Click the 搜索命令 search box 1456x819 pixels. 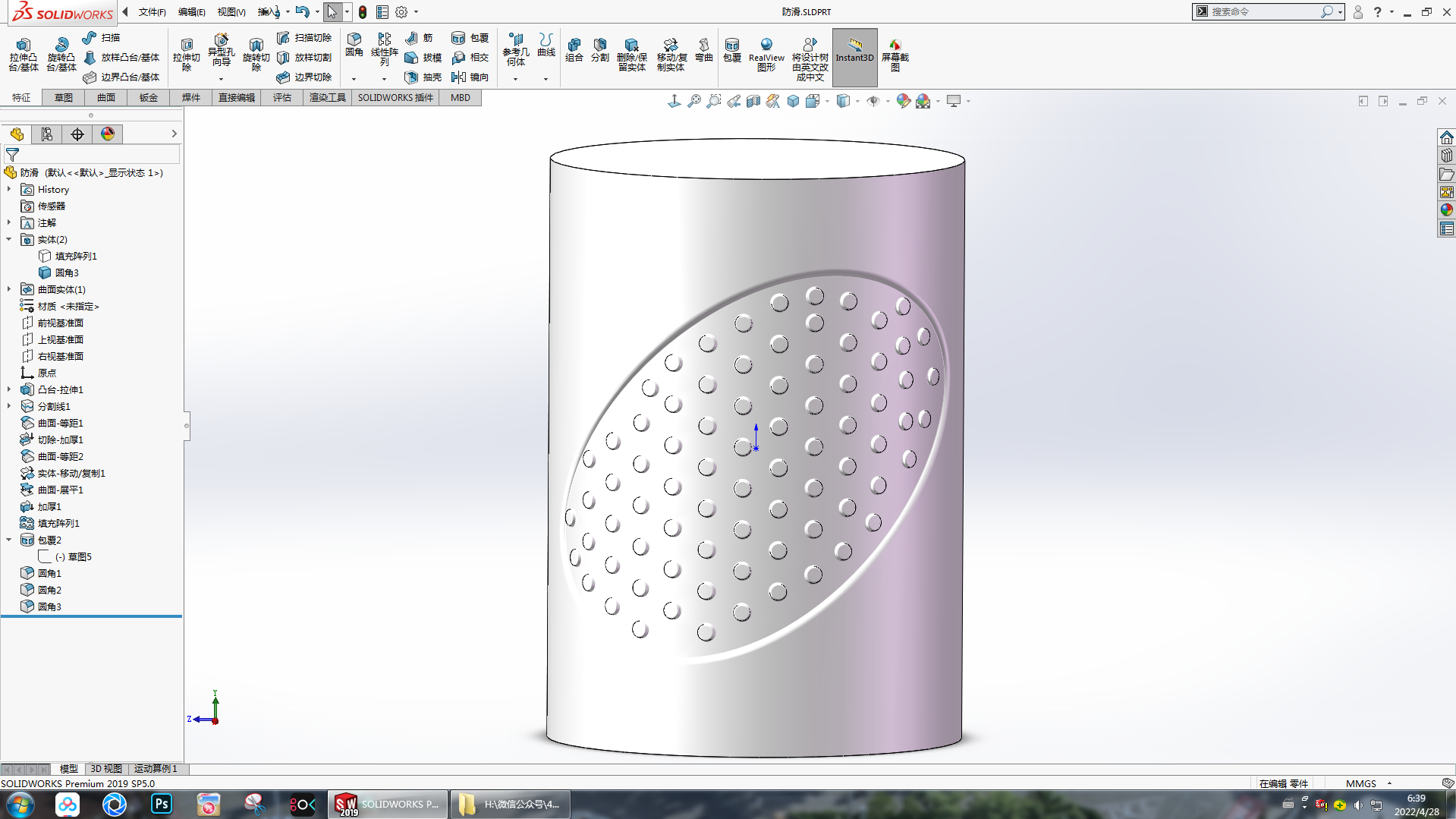coord(1268,12)
